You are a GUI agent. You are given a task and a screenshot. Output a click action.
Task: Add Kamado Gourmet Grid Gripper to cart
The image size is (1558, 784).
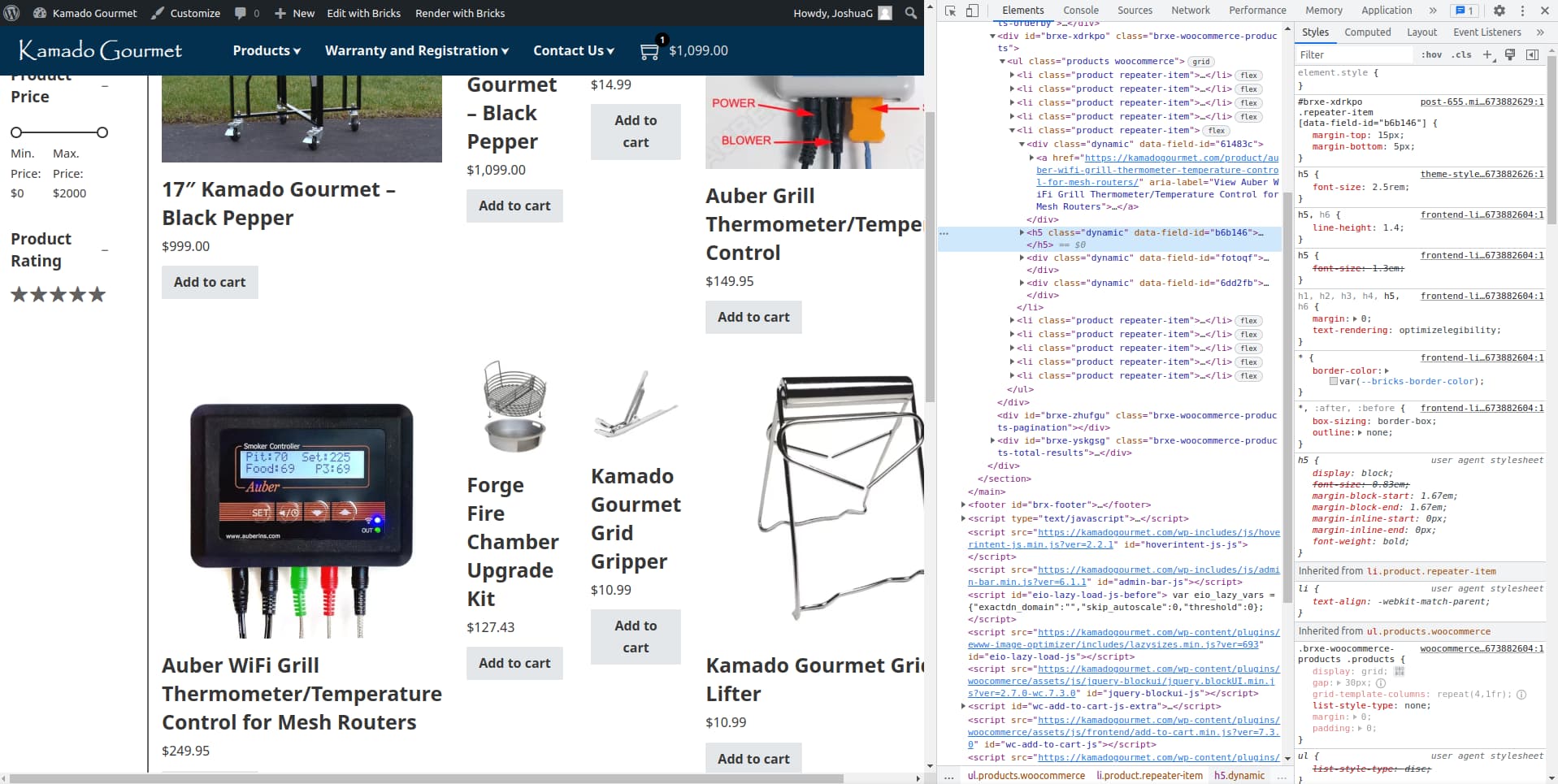pos(636,637)
